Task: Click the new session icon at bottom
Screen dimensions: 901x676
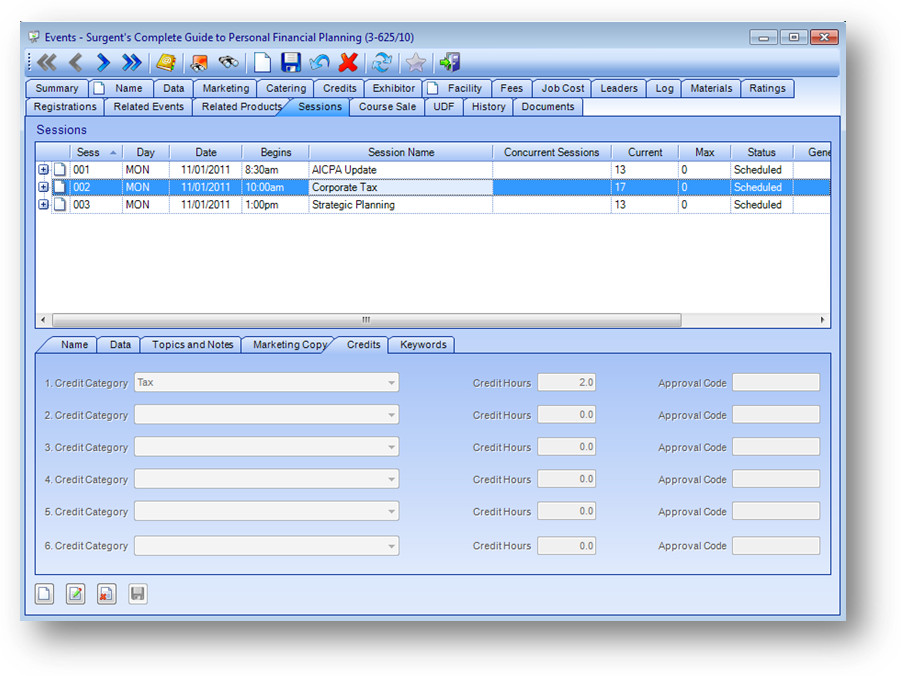Action: (x=44, y=594)
